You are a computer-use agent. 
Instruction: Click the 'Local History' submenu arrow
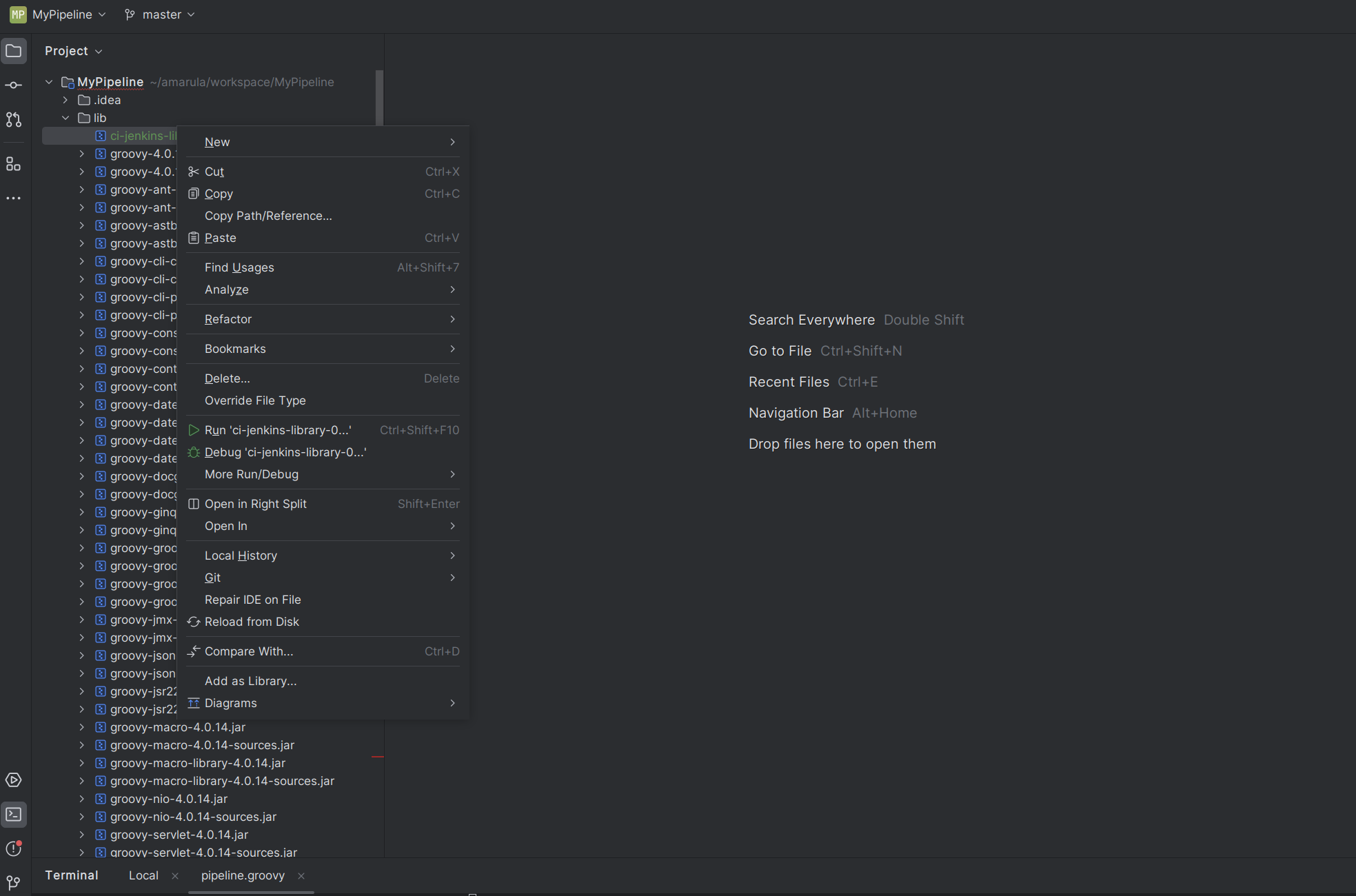pos(452,555)
